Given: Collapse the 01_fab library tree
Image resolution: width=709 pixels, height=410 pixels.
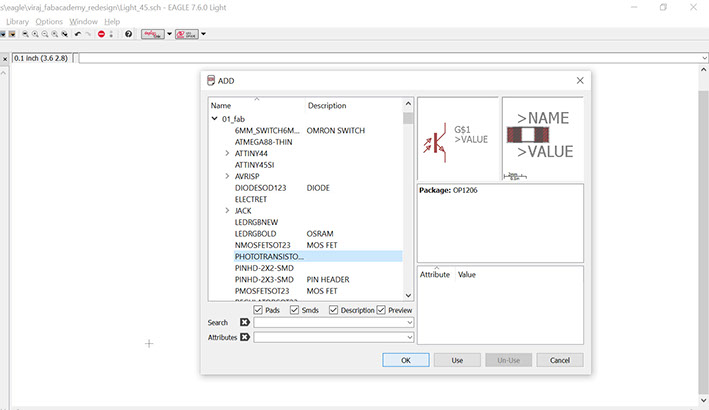Looking at the screenshot, I should [215, 119].
